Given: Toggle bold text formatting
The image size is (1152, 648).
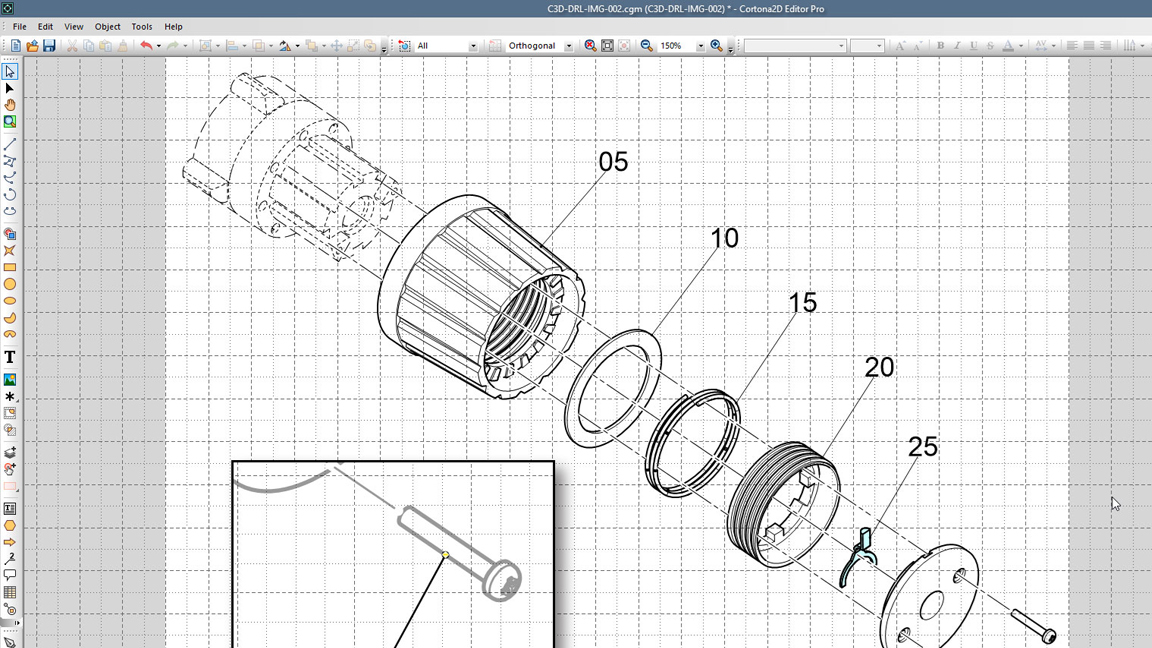Looking at the screenshot, I should point(940,46).
